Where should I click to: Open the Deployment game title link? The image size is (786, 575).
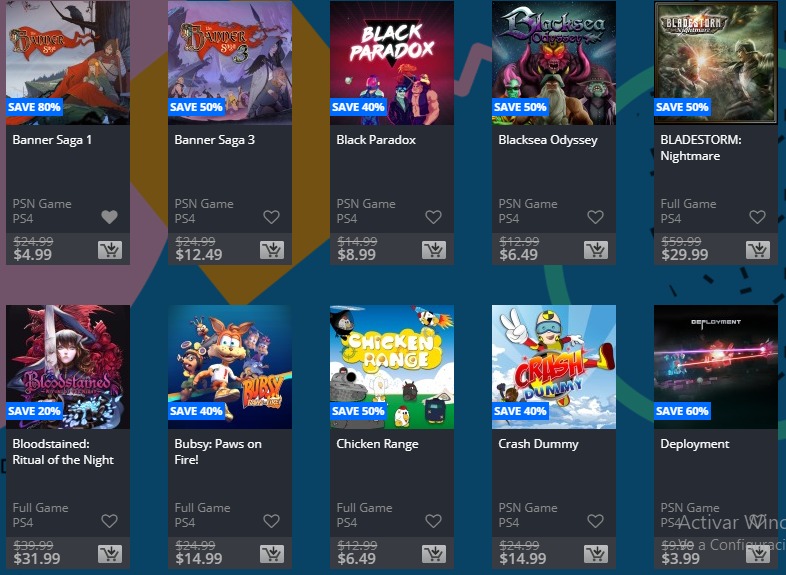tap(695, 444)
